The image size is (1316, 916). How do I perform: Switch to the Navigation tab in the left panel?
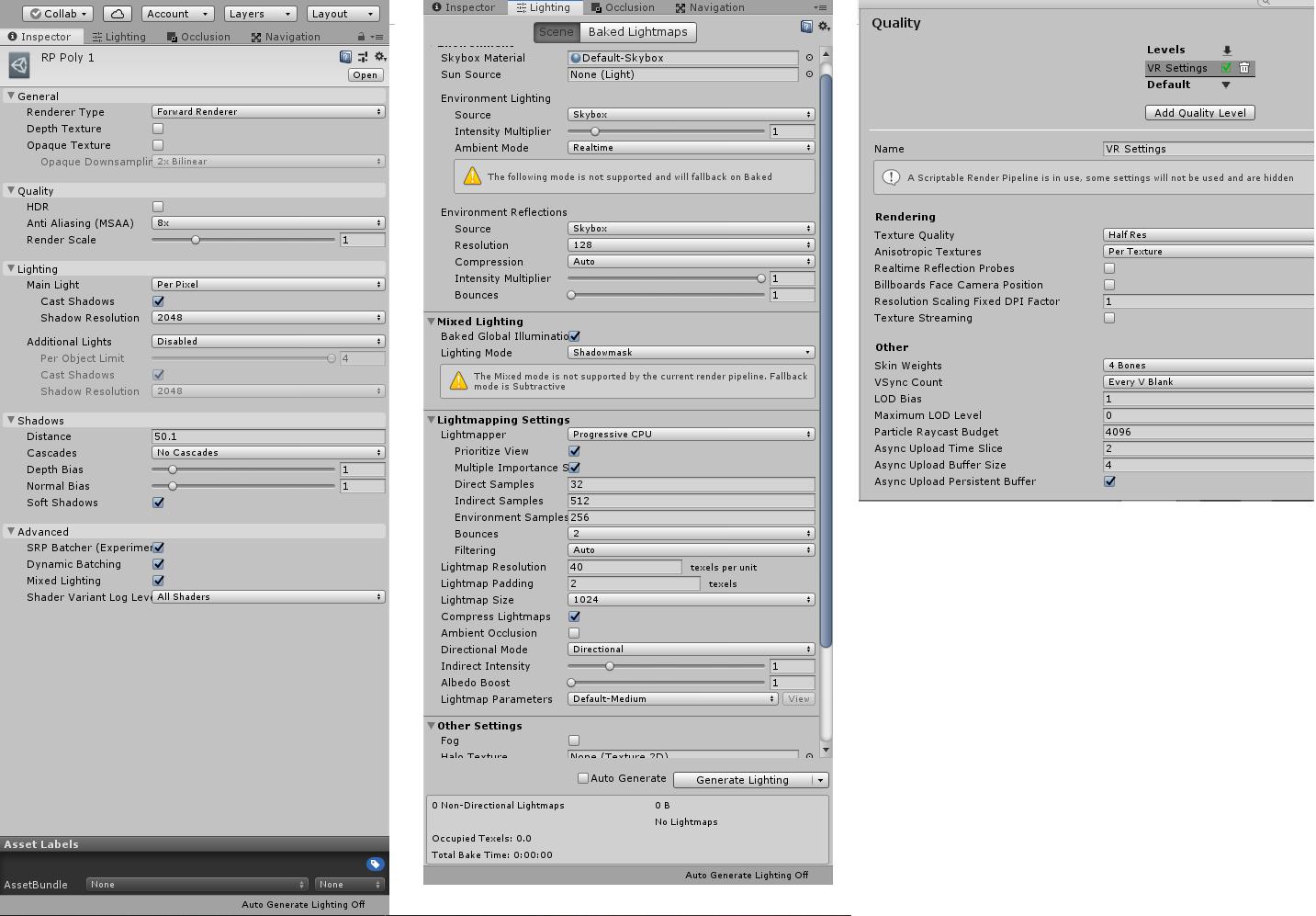(285, 37)
